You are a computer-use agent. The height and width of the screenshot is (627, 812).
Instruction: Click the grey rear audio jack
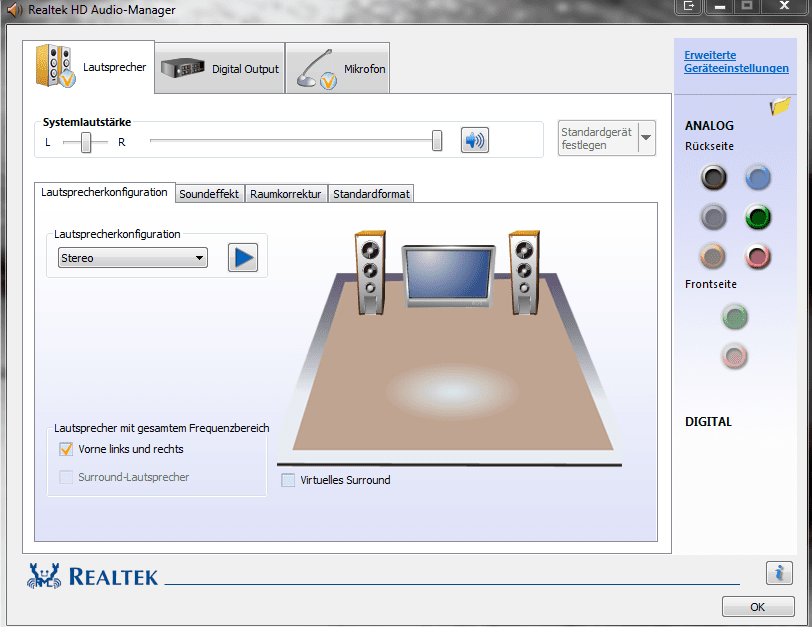click(714, 217)
